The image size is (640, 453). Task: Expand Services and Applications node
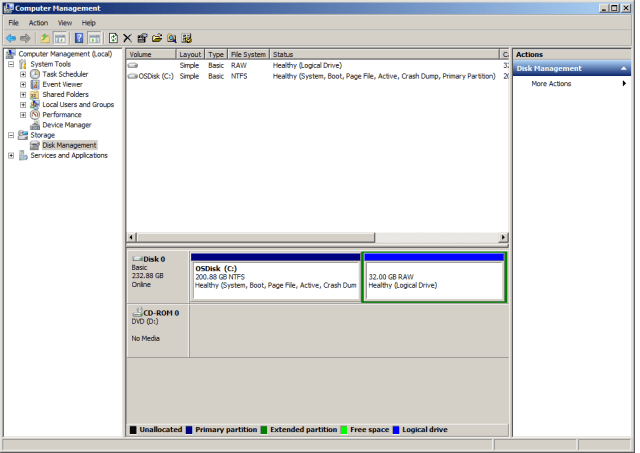pyautogui.click(x=11, y=156)
